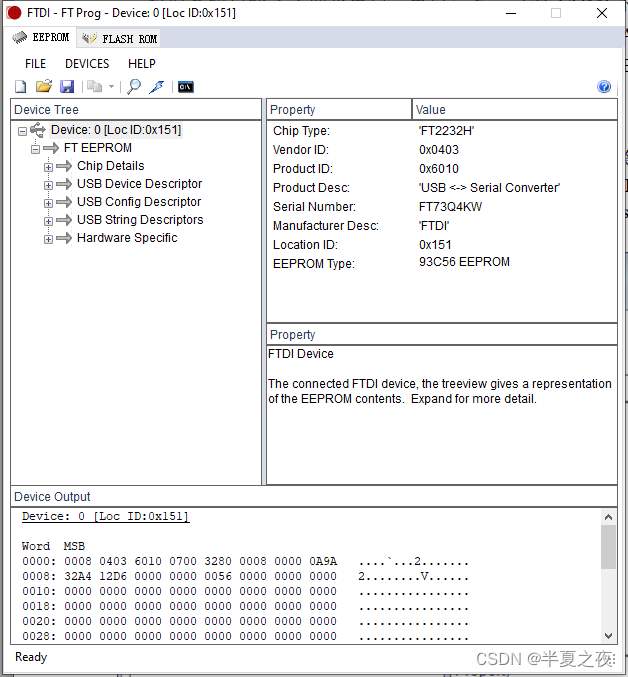This screenshot has height=677, width=628.
Task: Program devices using the lightning bolt icon
Action: pos(156,87)
